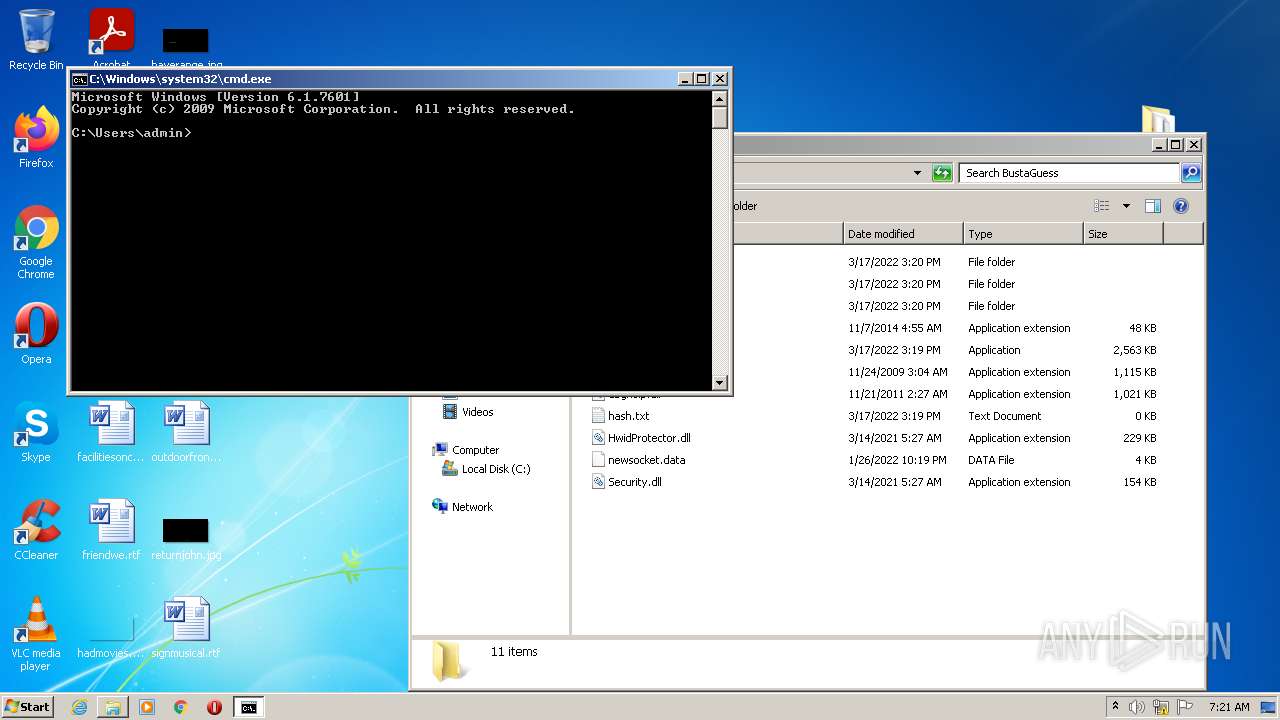This screenshot has width=1280, height=720.
Task: Open Explorer help button
Action: click(x=1180, y=206)
